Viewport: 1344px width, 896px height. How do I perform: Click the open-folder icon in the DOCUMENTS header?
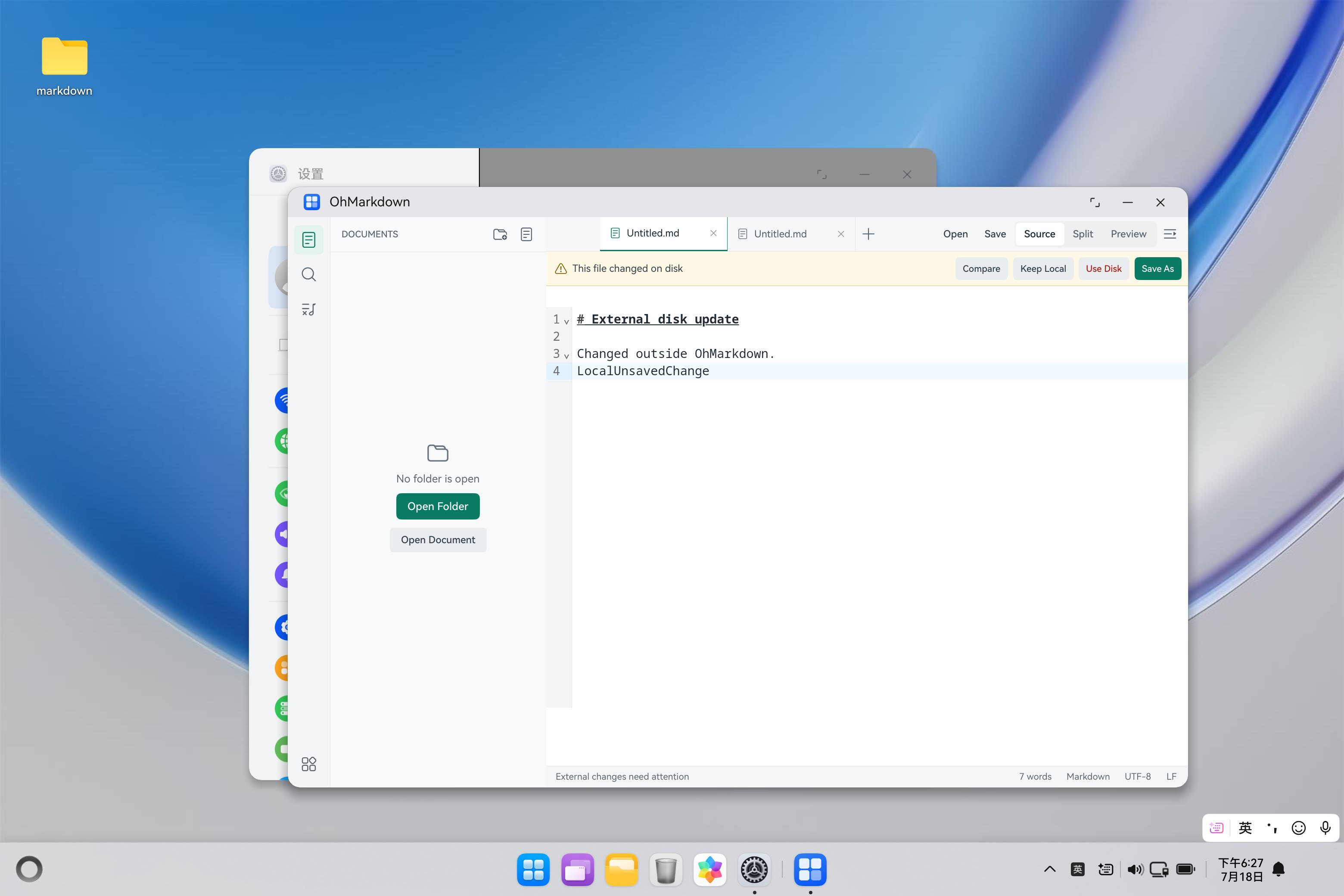point(500,234)
